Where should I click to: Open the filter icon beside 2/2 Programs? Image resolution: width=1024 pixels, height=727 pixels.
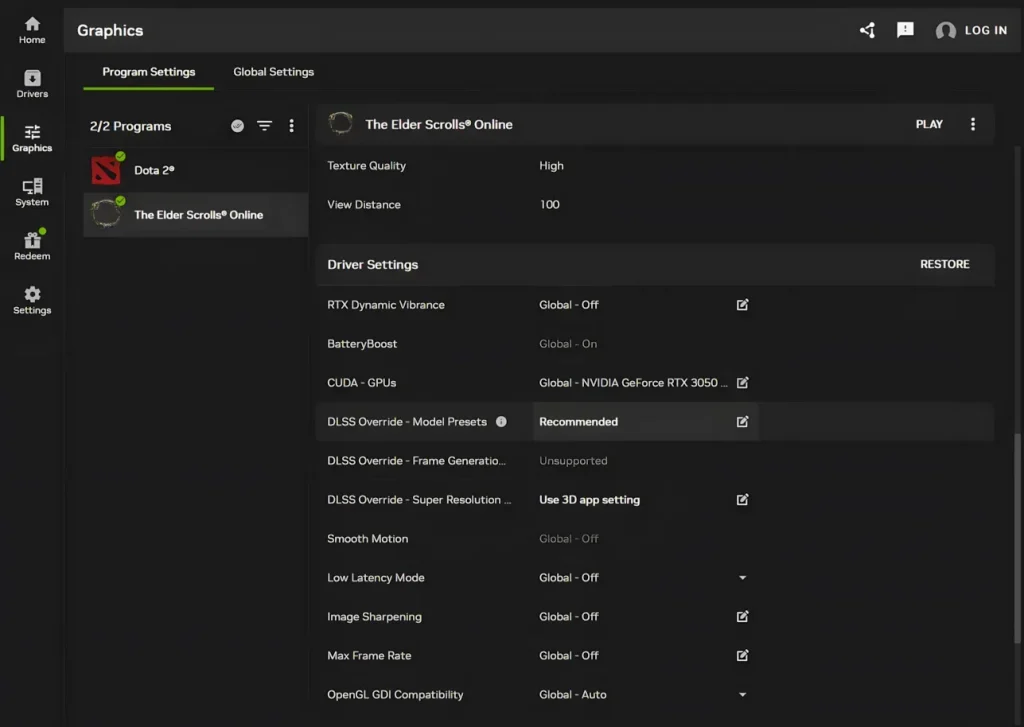(x=264, y=126)
